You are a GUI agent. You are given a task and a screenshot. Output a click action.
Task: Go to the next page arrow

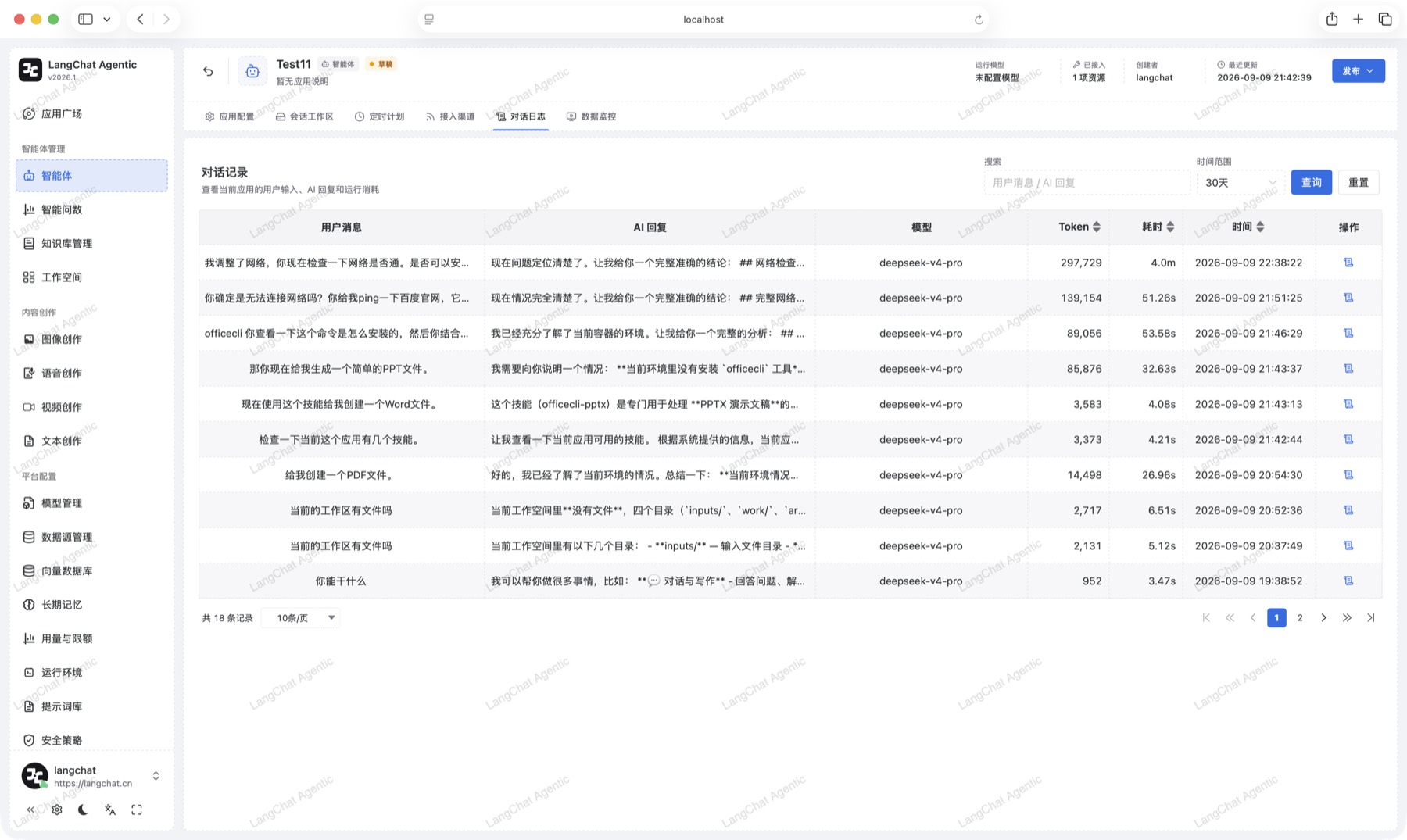click(x=1323, y=617)
